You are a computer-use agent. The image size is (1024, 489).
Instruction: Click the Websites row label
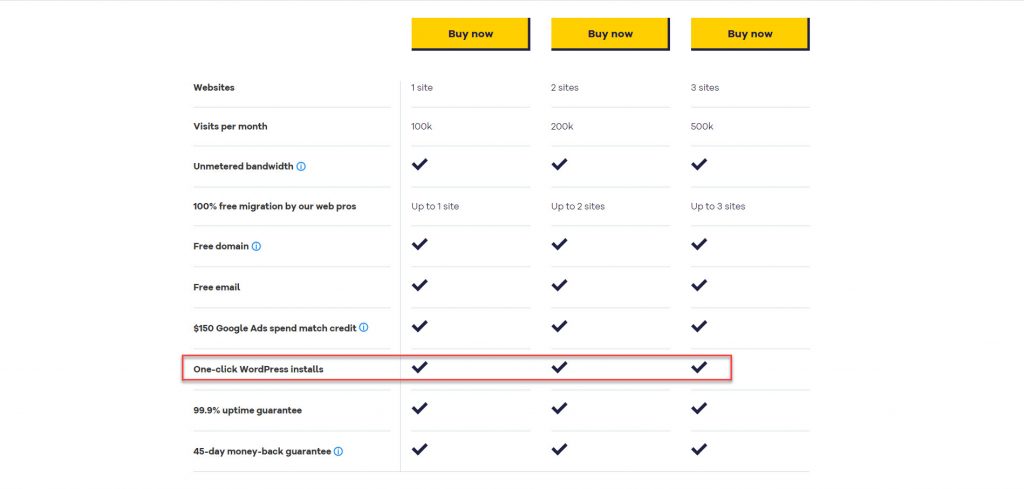pyautogui.click(x=214, y=87)
